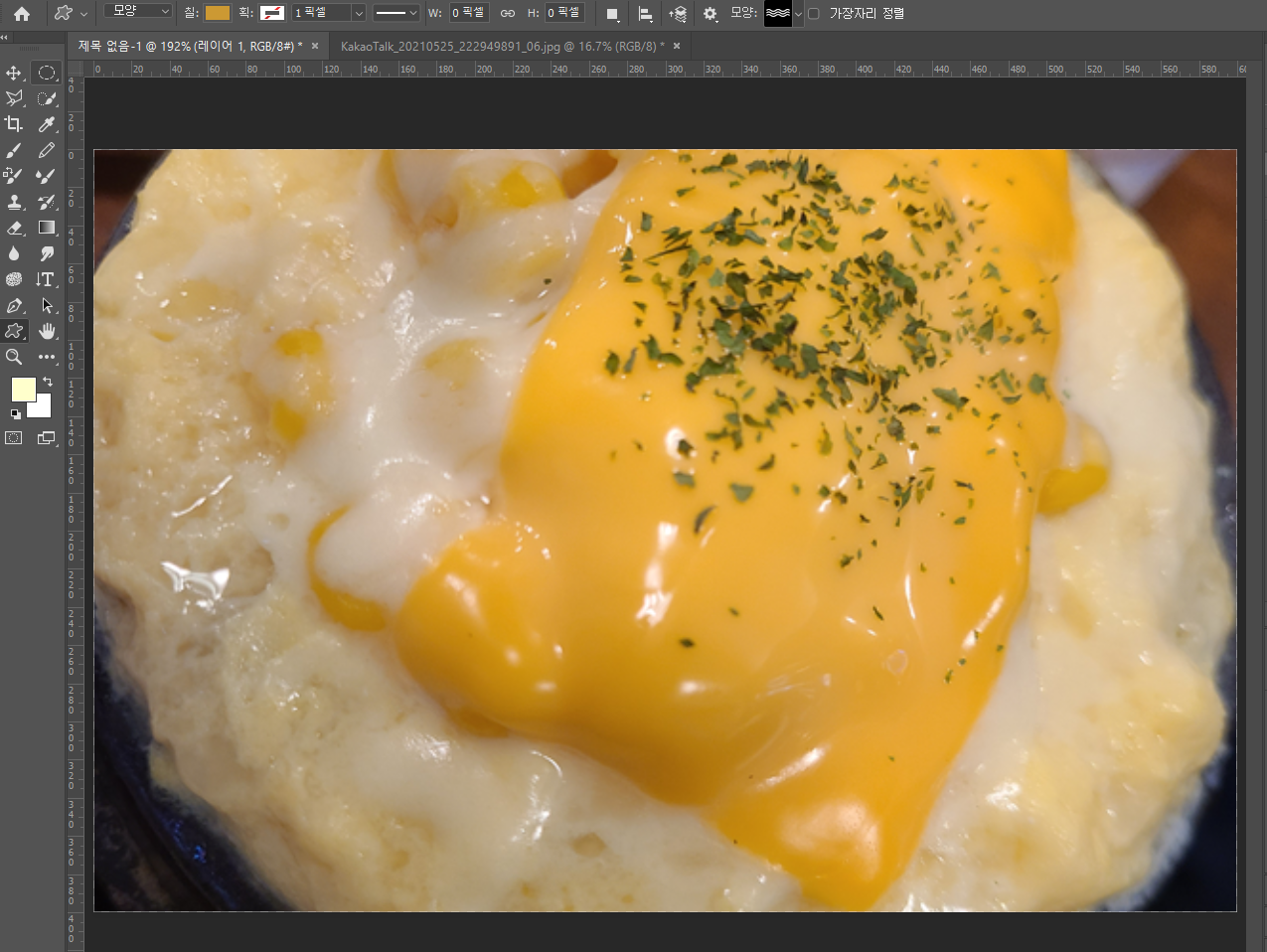
Task: Select the Elliptical Marquee tool
Action: click(47, 73)
